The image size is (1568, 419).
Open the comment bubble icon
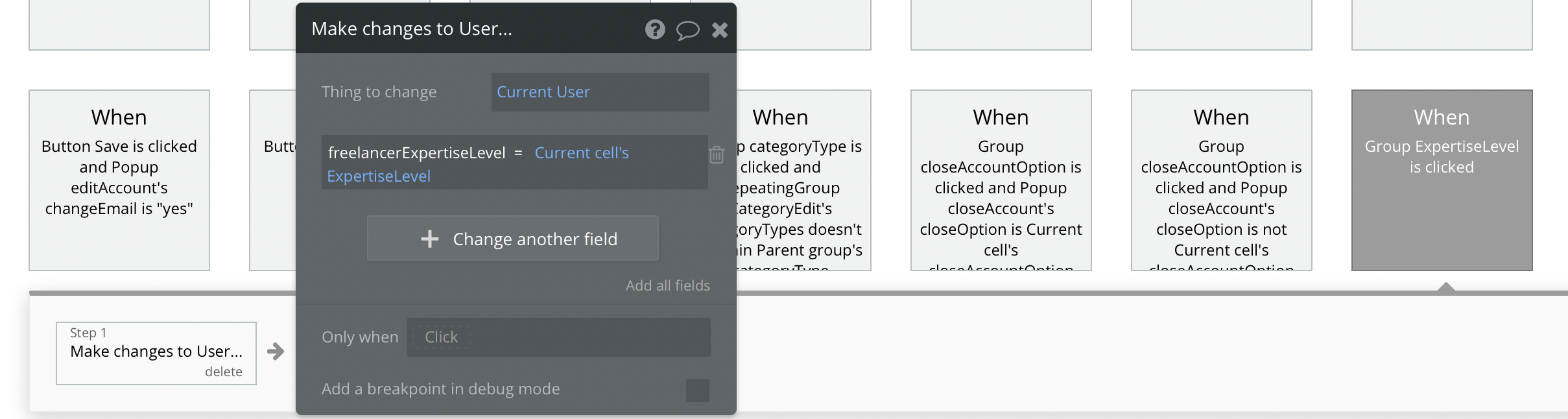pos(687,30)
